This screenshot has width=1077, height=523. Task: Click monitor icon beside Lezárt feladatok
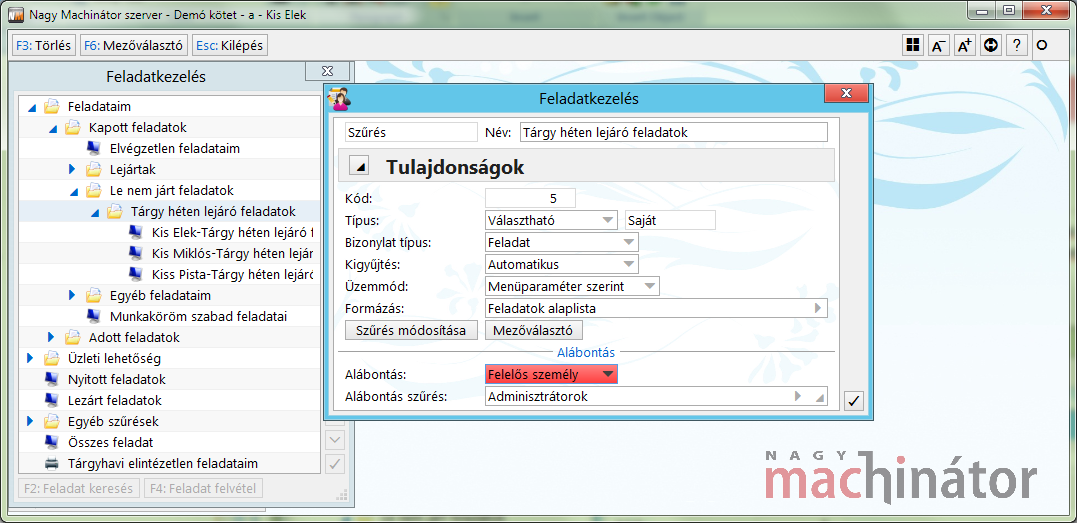coord(52,400)
